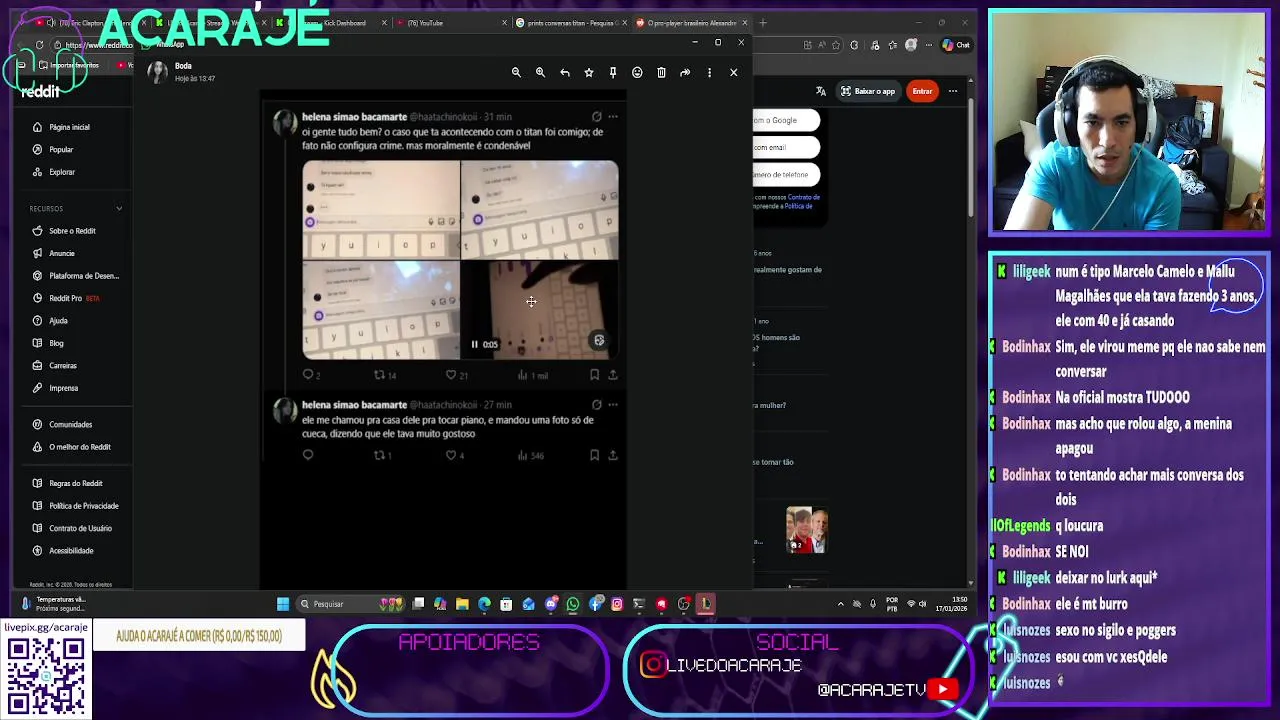Open the video settings icon on thumbnail
Image resolution: width=1280 pixels, height=720 pixels.
click(x=599, y=340)
